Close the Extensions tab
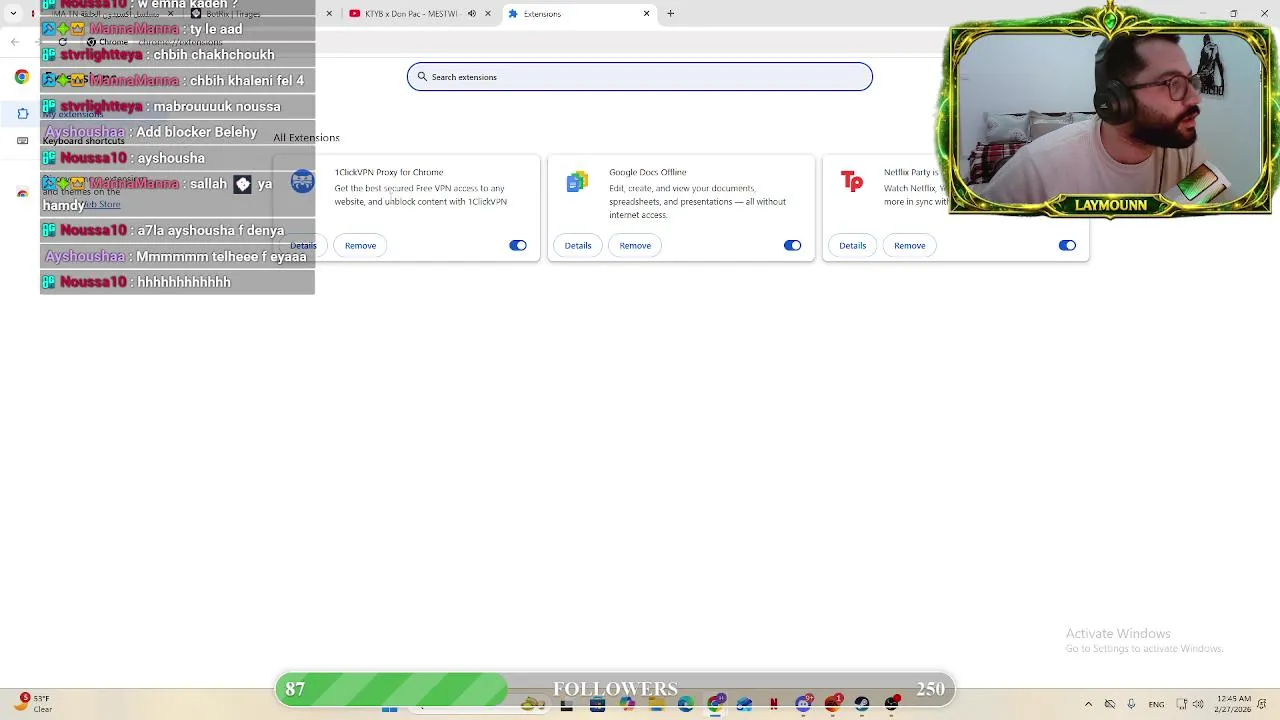This screenshot has width=1280, height=720. click(646, 14)
